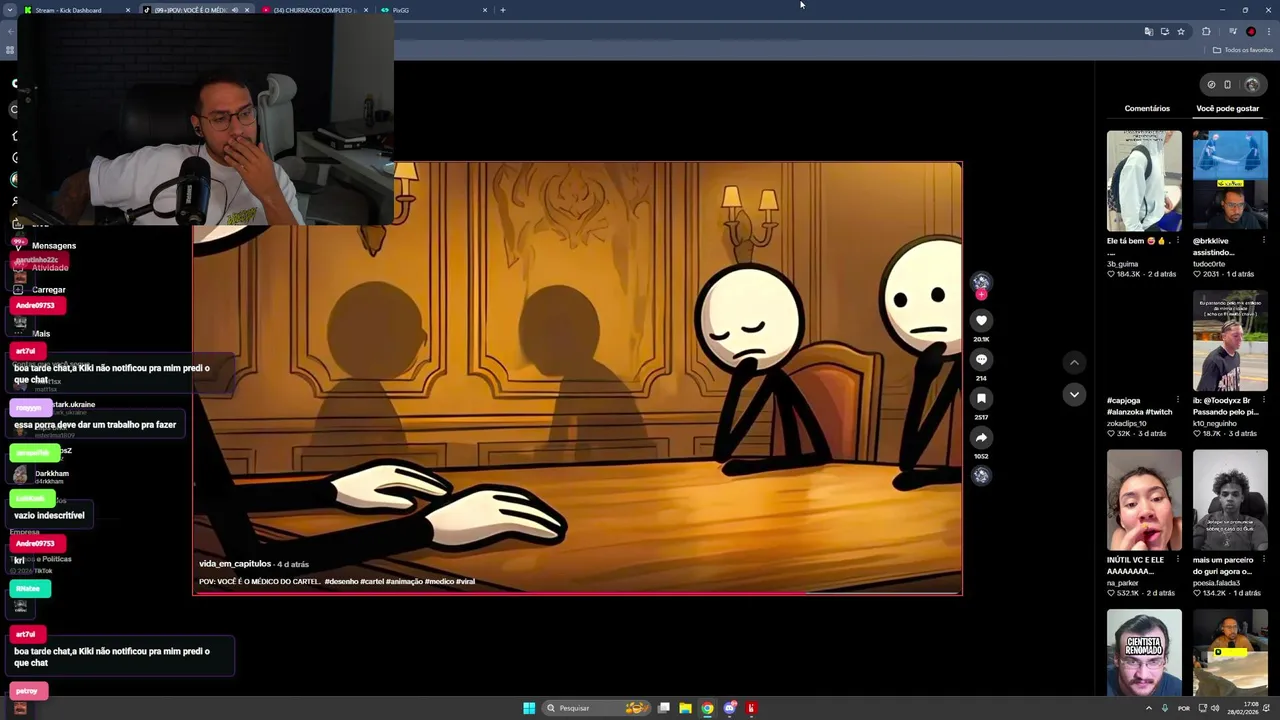1280x720 pixels.
Task: Open vida_em_capitulos creator name on video
Action: click(235, 564)
